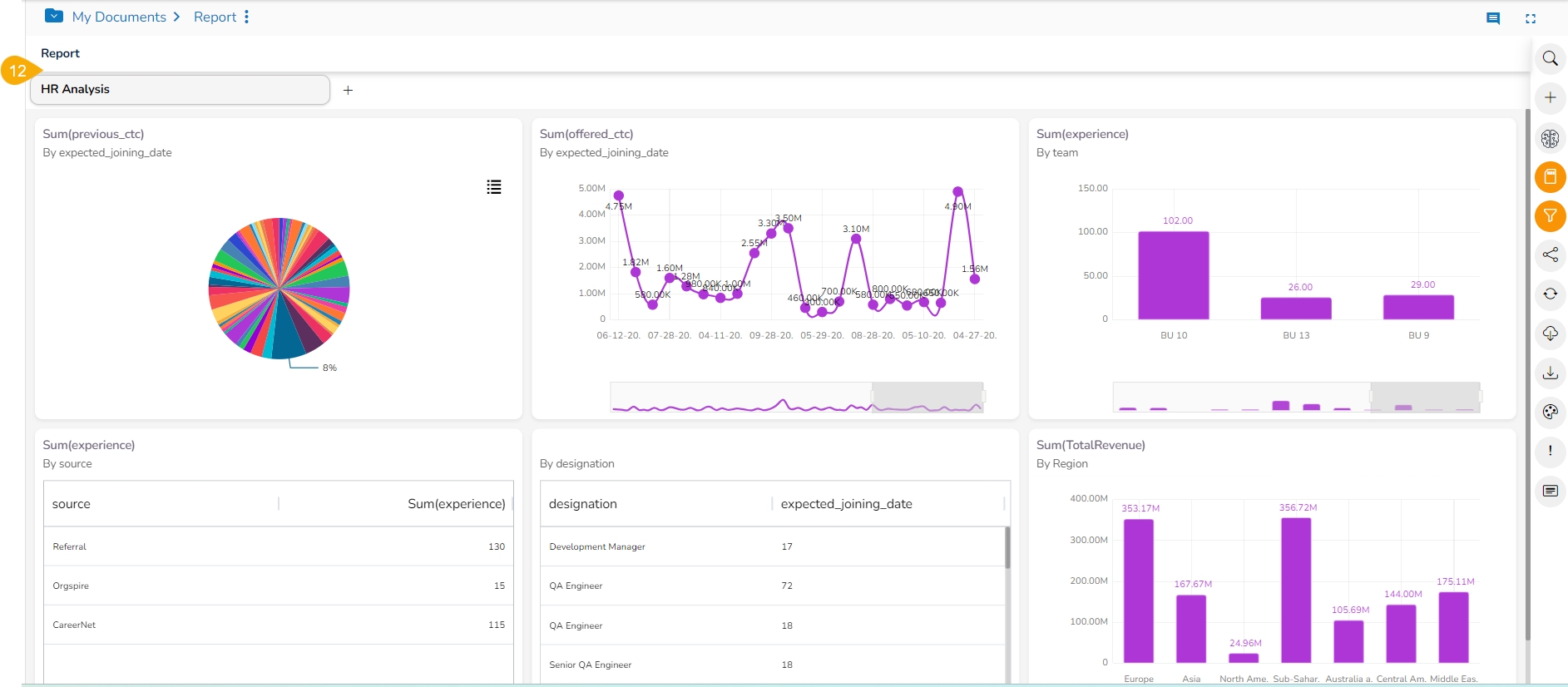Add a new tab with the plus button

pyautogui.click(x=348, y=90)
